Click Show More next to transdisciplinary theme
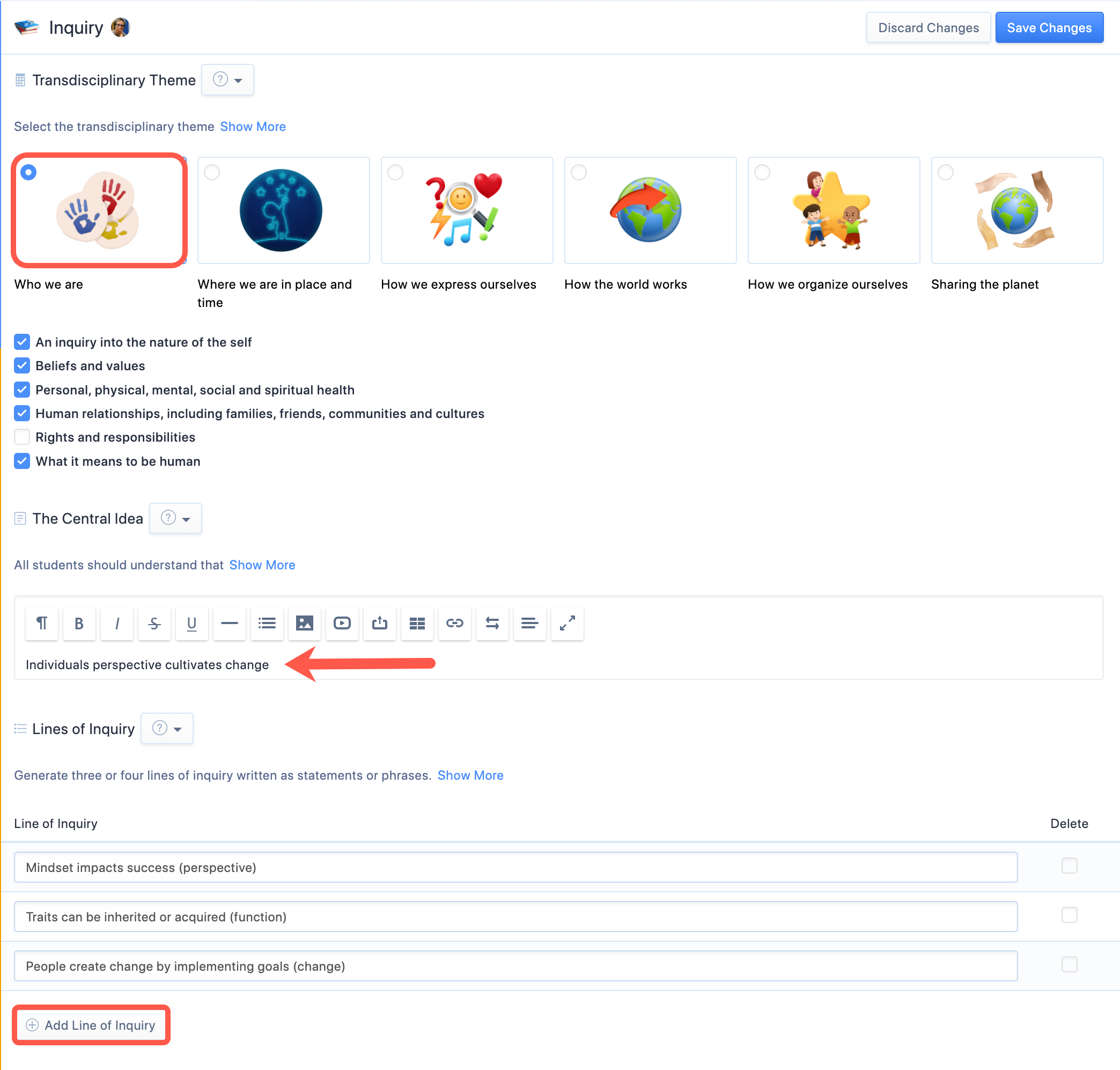The image size is (1120, 1070). pos(253,127)
